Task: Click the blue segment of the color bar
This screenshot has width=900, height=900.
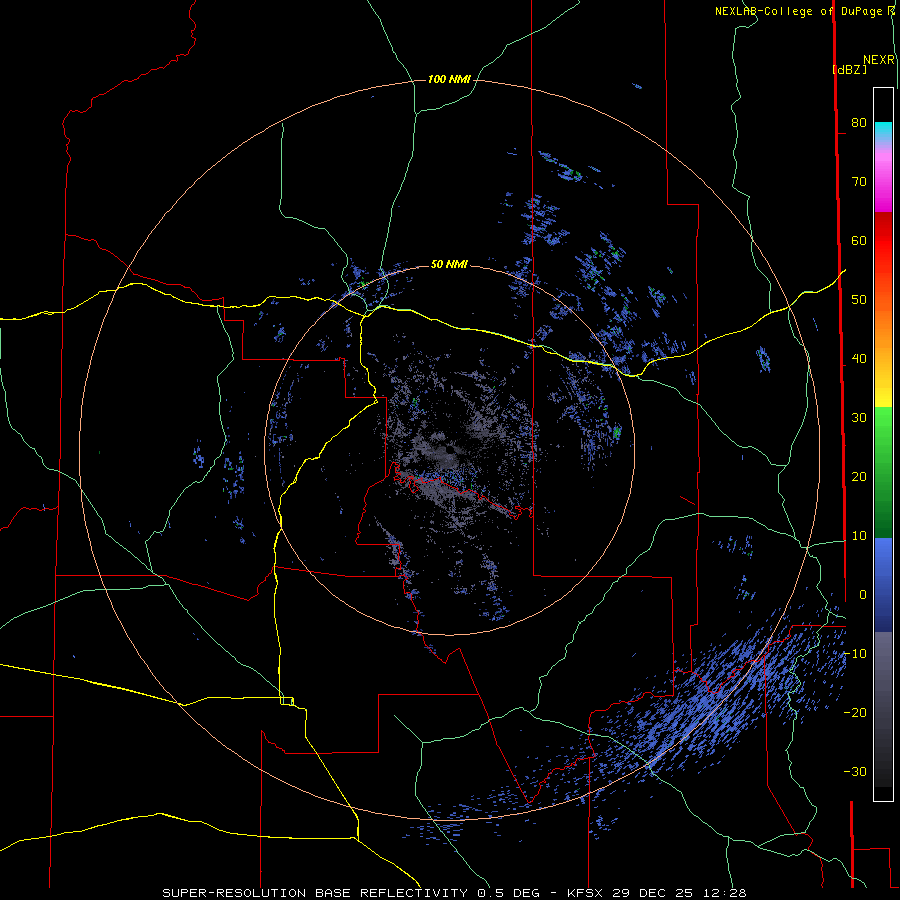Action: 883,584
